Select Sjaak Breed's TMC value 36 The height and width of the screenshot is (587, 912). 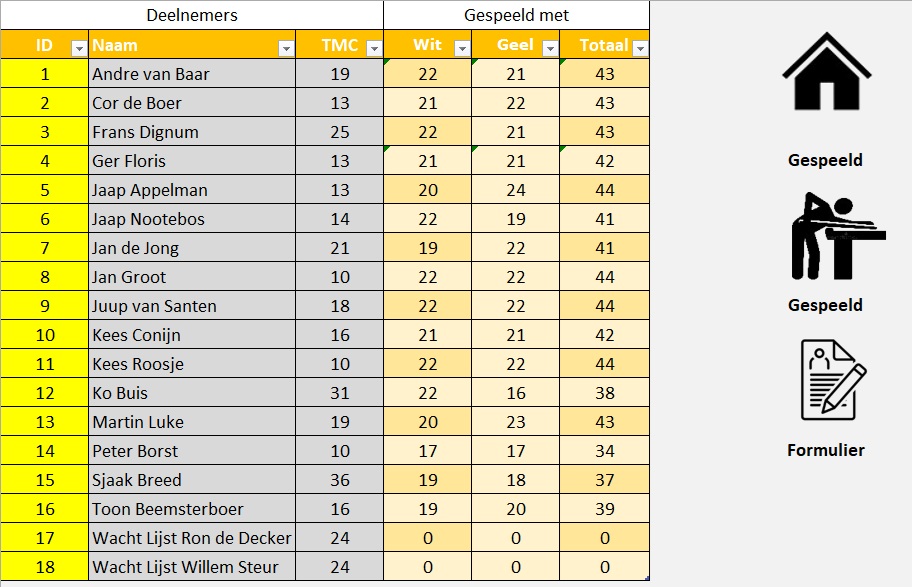339,480
